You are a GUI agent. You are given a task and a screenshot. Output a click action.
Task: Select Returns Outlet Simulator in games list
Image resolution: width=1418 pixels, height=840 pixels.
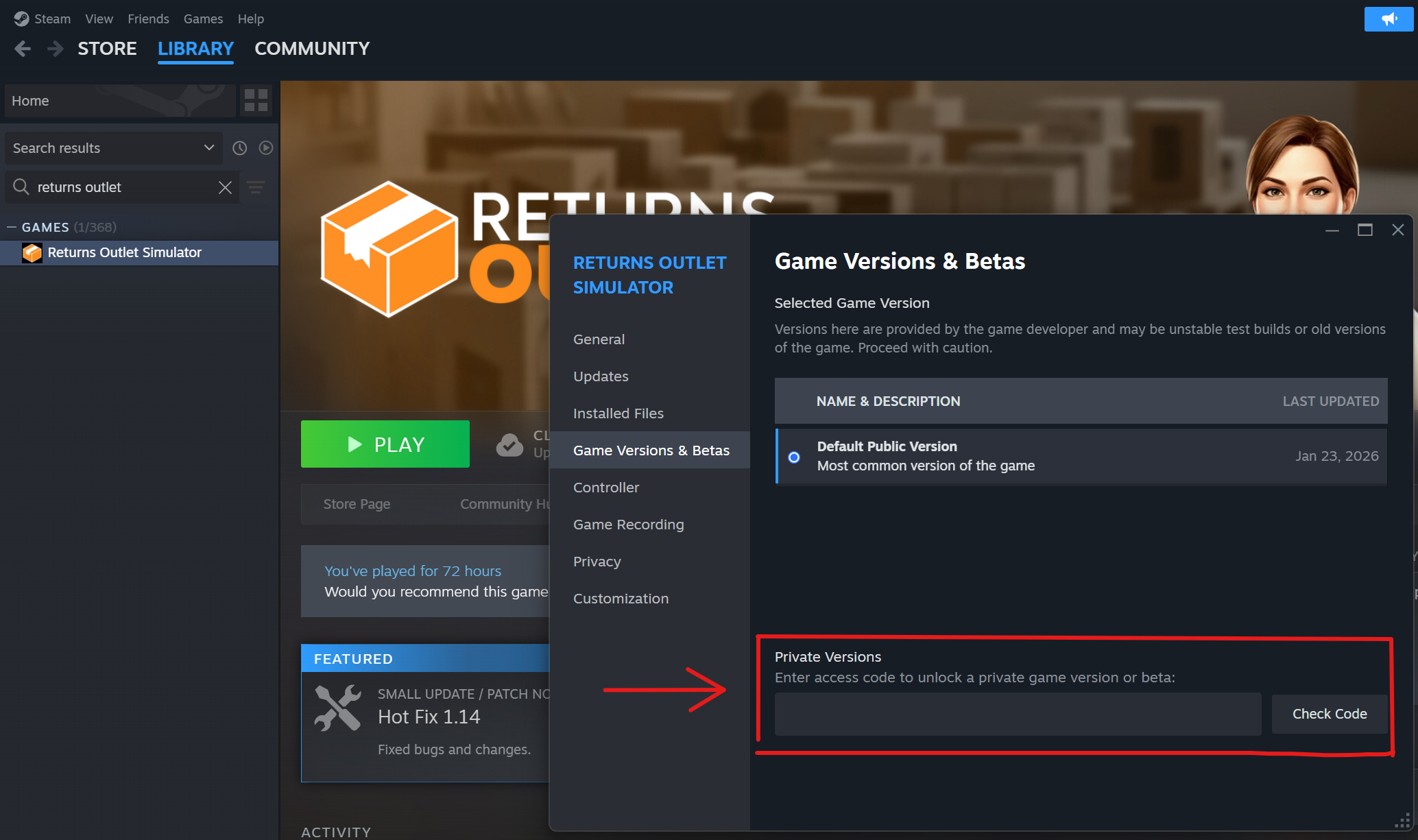[139, 253]
